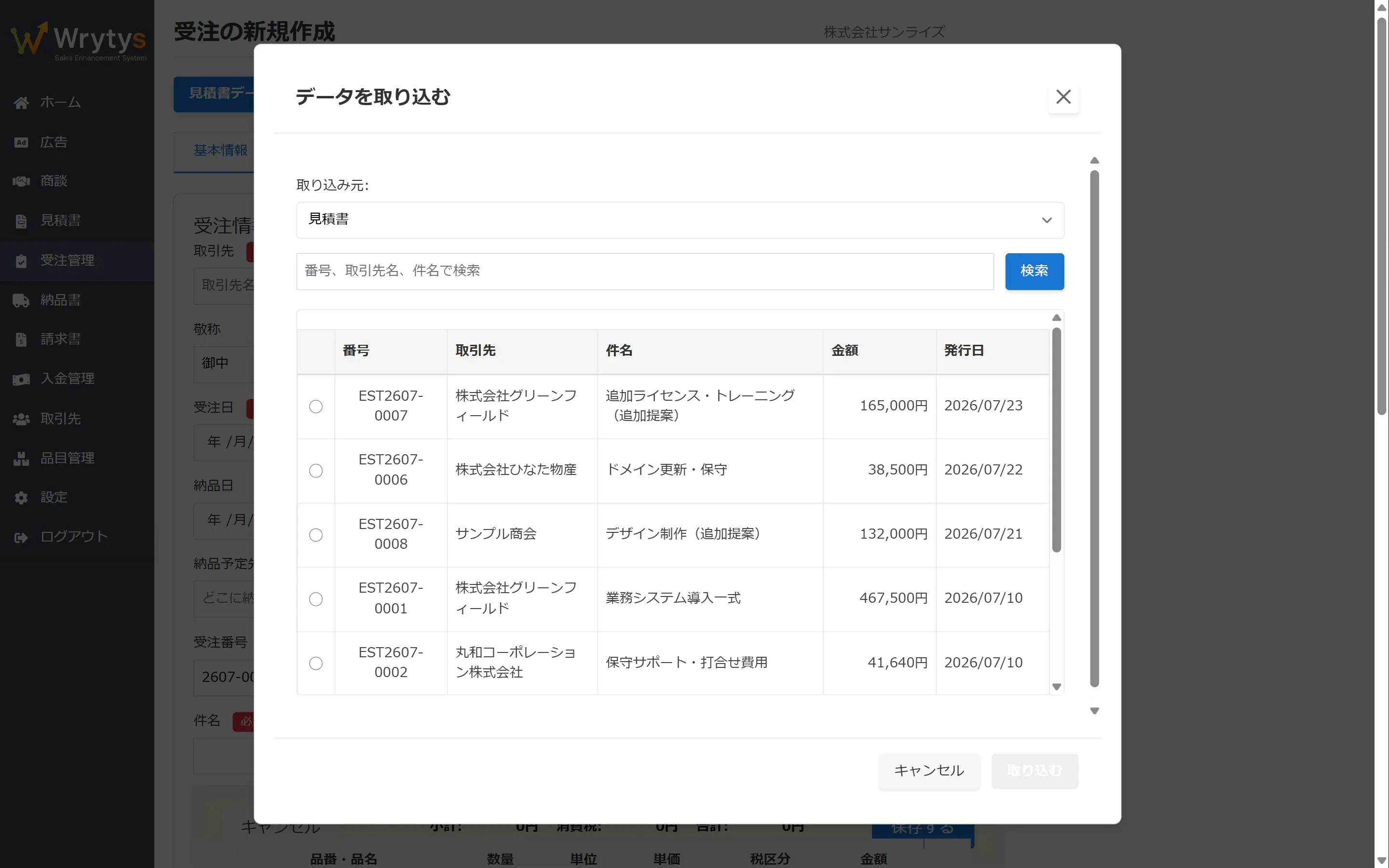Click the truck icon next to 納品書
Viewport: 1389px width, 868px height.
pos(21,300)
